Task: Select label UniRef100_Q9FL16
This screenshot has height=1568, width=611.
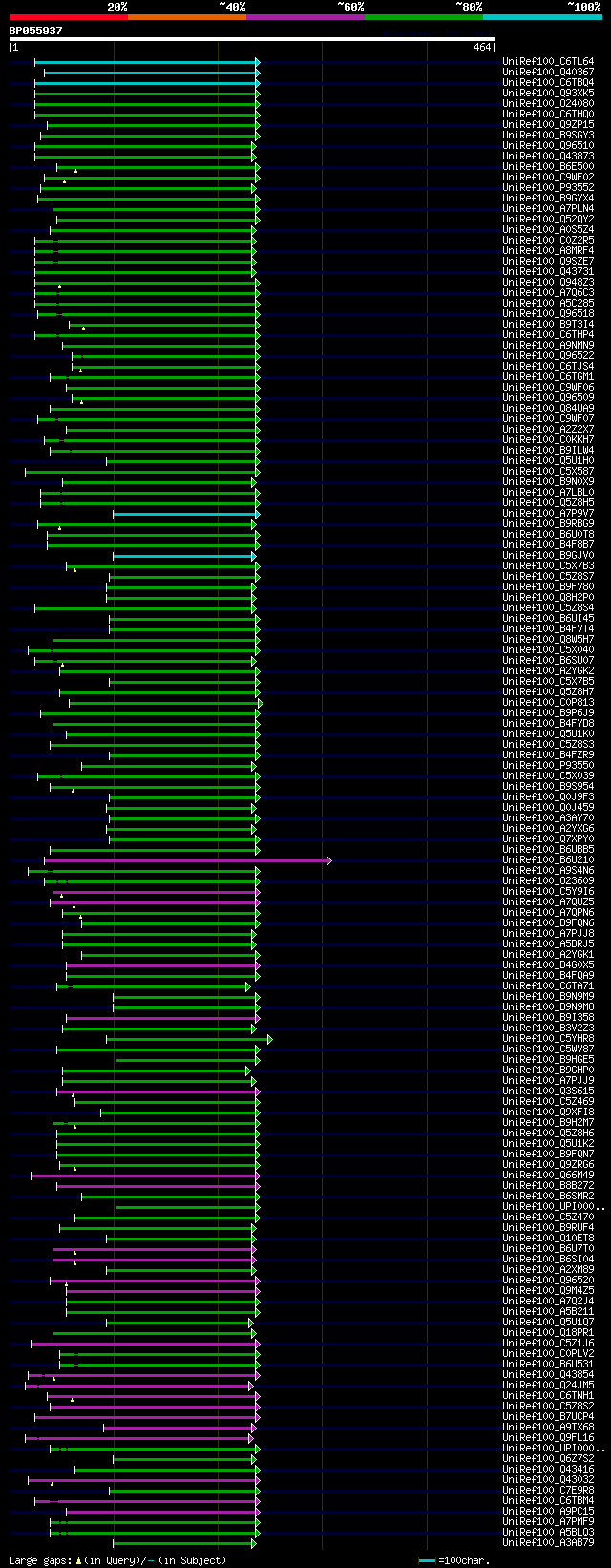Action: 548,1438
